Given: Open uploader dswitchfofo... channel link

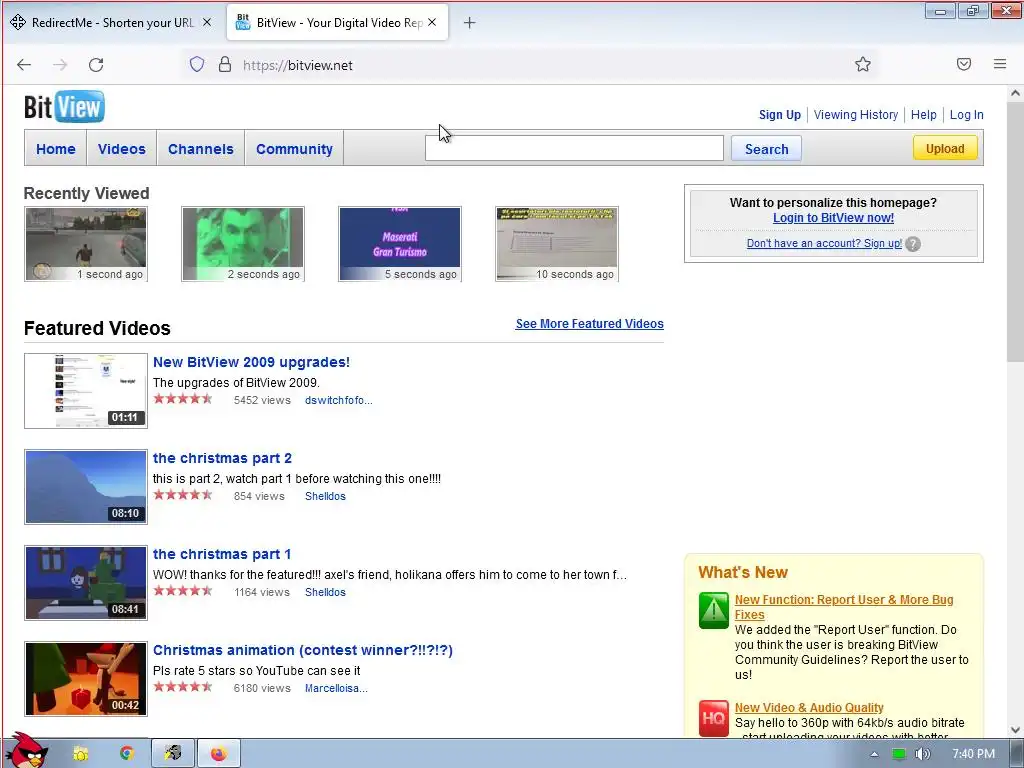Looking at the screenshot, I should (338, 400).
